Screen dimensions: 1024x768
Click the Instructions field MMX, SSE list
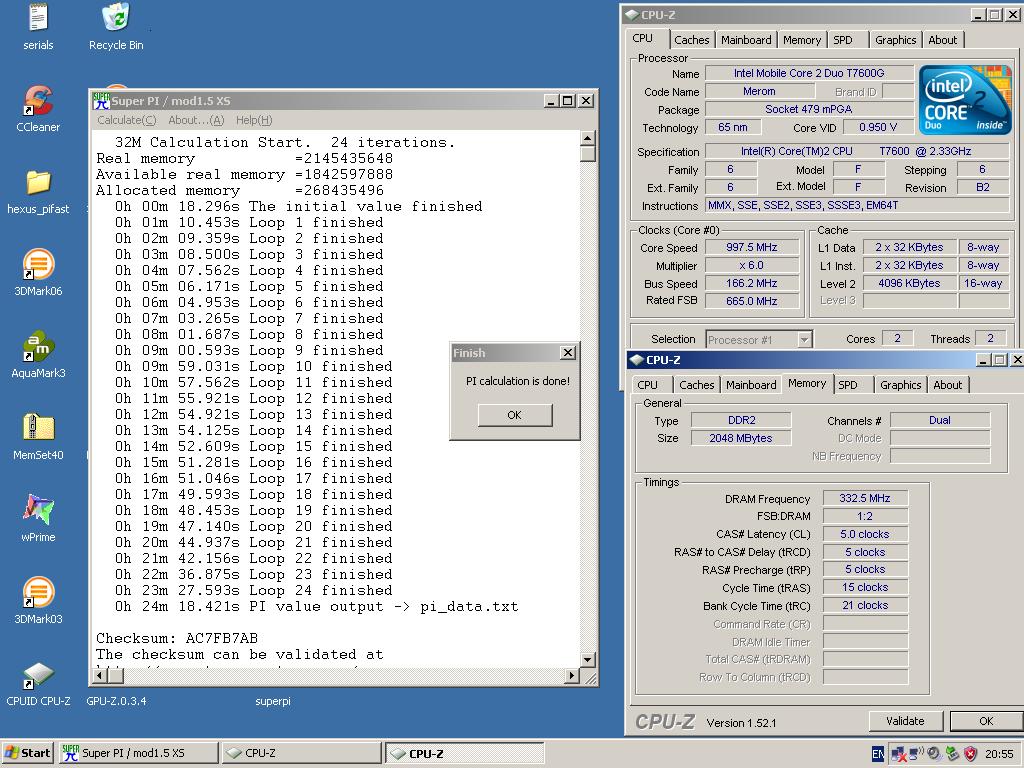(857, 206)
